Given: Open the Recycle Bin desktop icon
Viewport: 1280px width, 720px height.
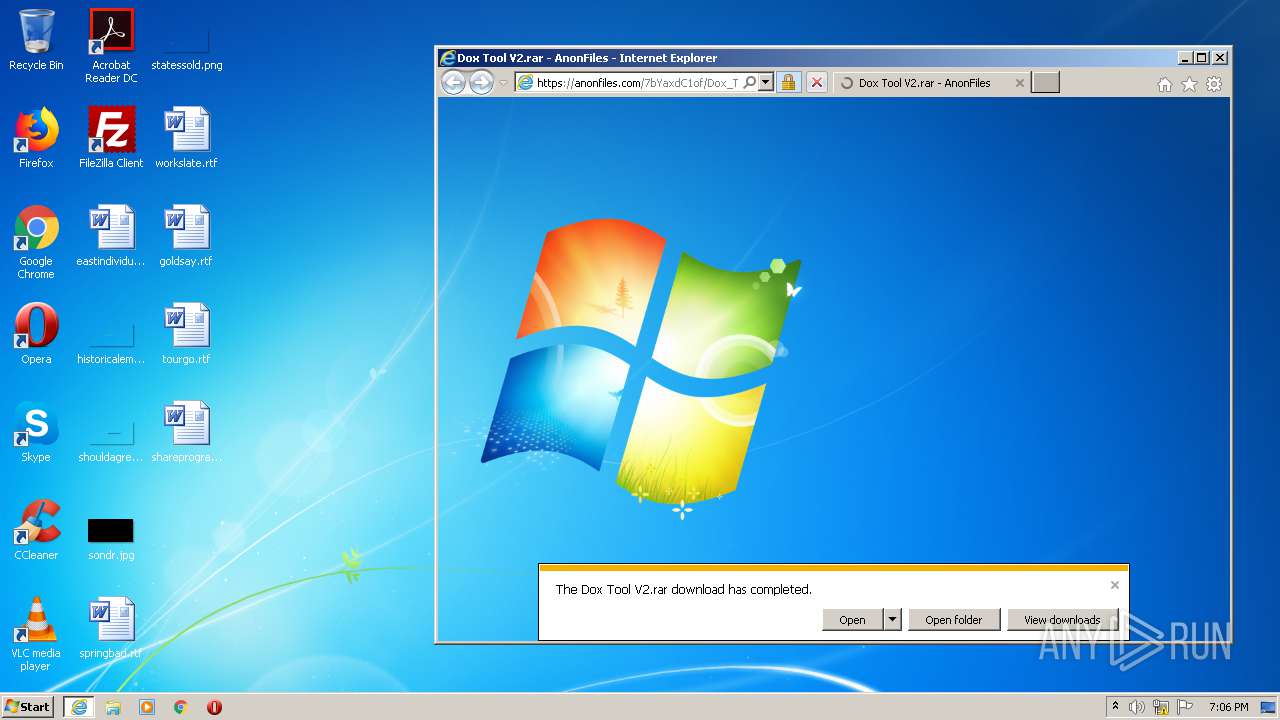Looking at the screenshot, I should [x=36, y=40].
